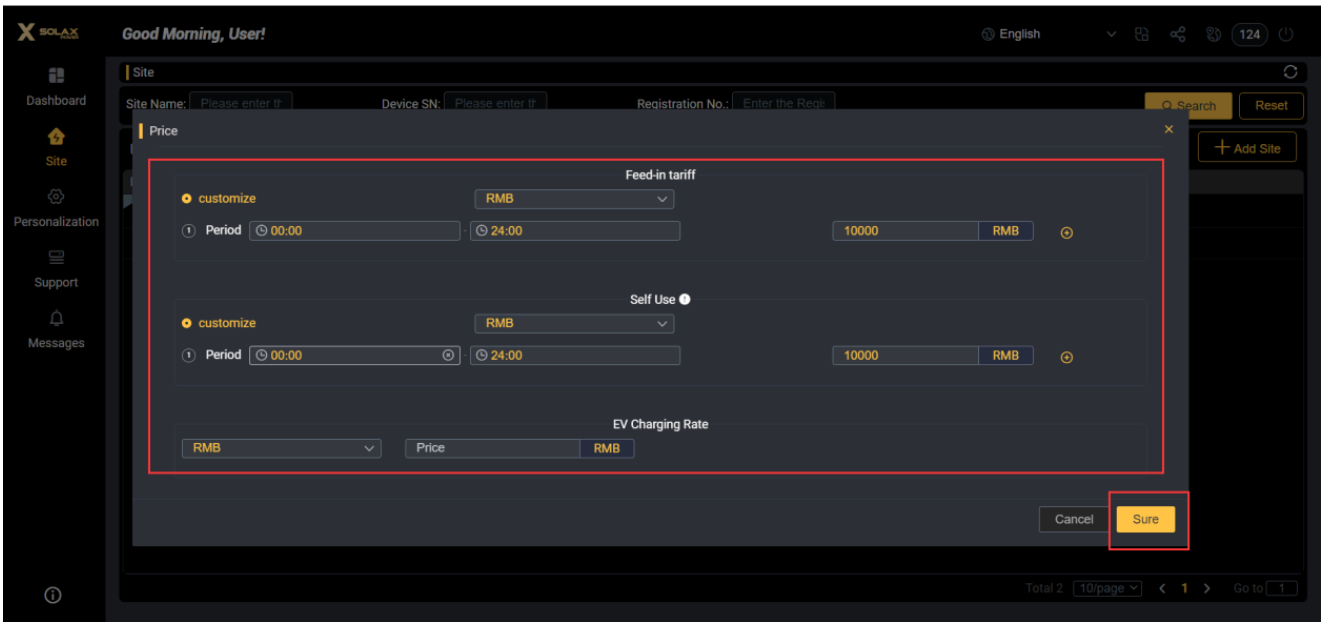
Task: Open Dashboard in the sidebar
Action: click(x=56, y=86)
